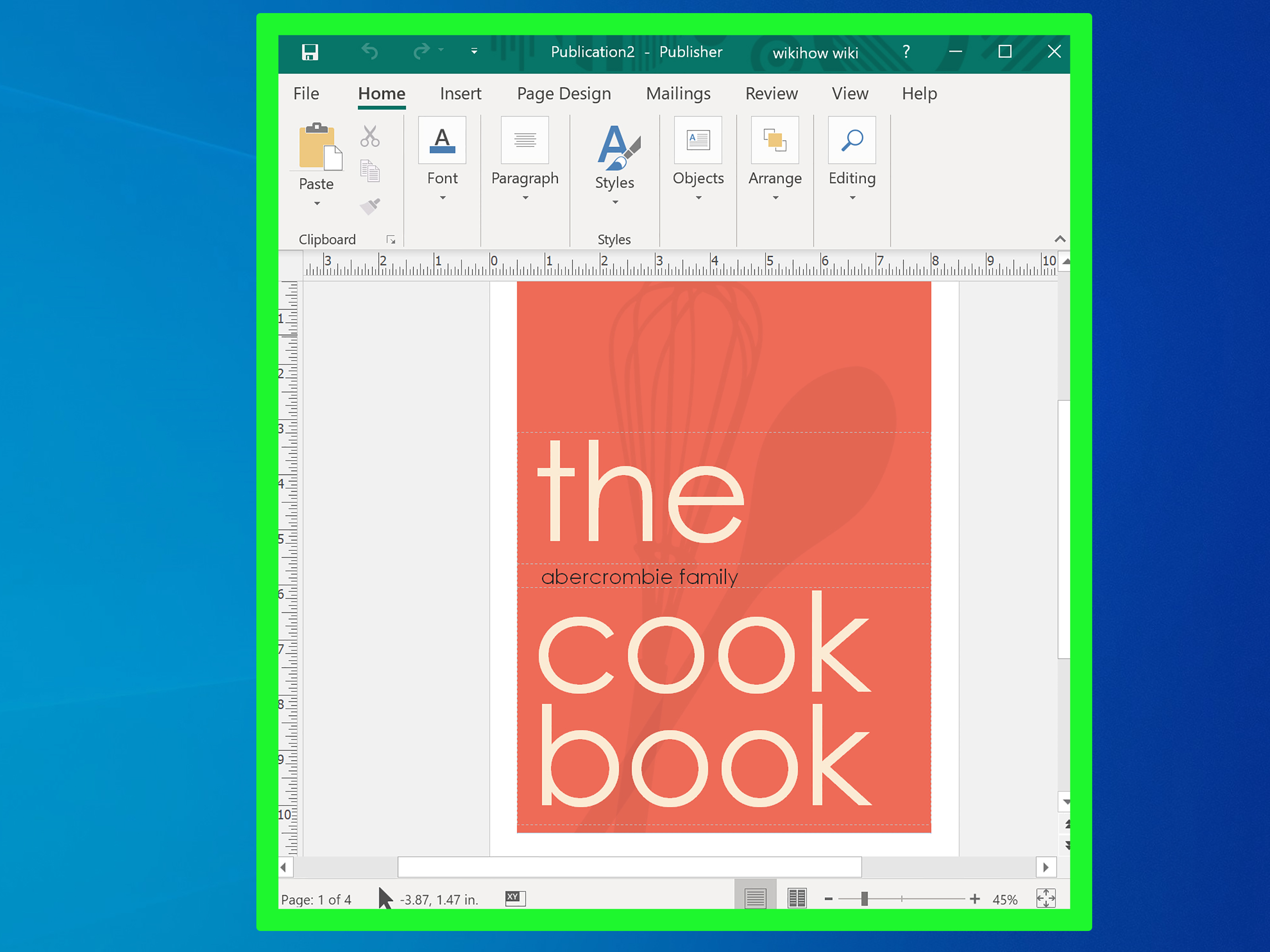Click the 45% zoom level
The image size is (1270, 952).
pos(1005,900)
